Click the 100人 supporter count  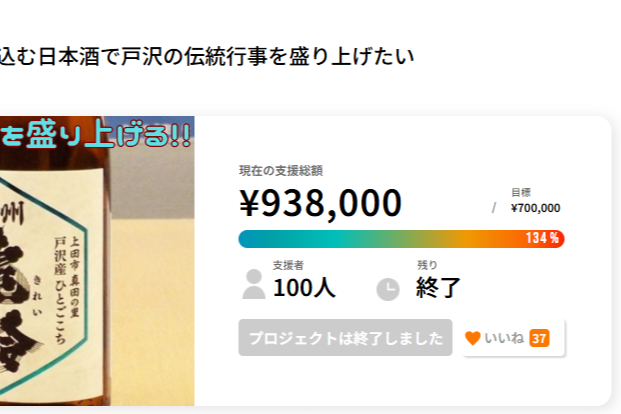(x=304, y=289)
